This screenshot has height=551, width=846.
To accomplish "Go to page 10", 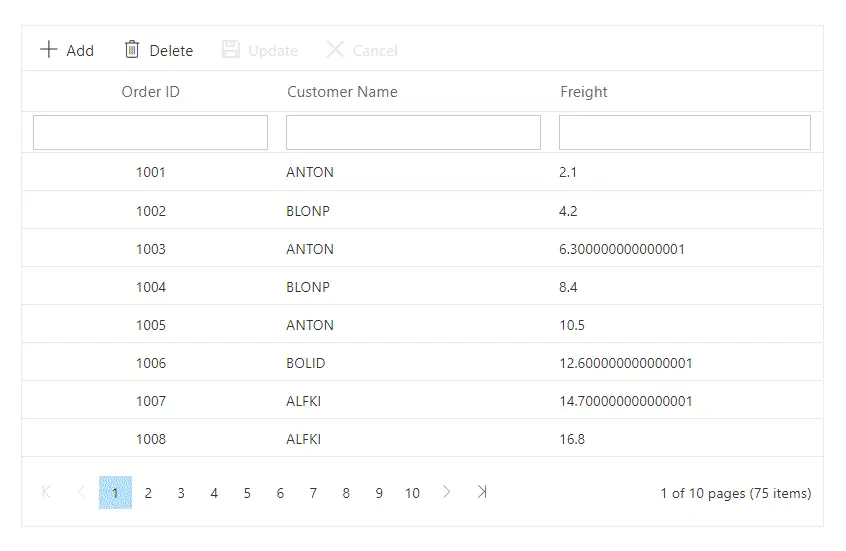I will click(x=412, y=493).
